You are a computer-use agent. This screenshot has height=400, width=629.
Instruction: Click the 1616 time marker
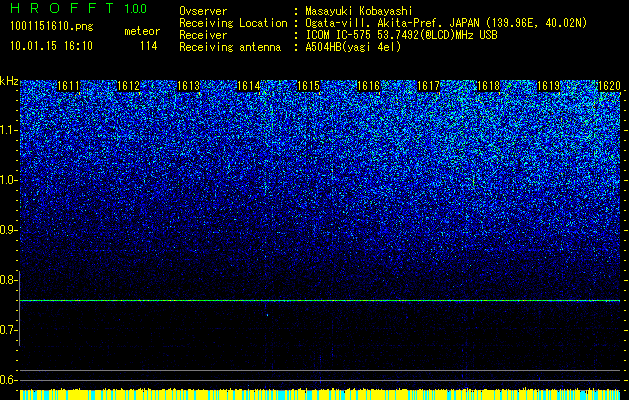[368, 86]
